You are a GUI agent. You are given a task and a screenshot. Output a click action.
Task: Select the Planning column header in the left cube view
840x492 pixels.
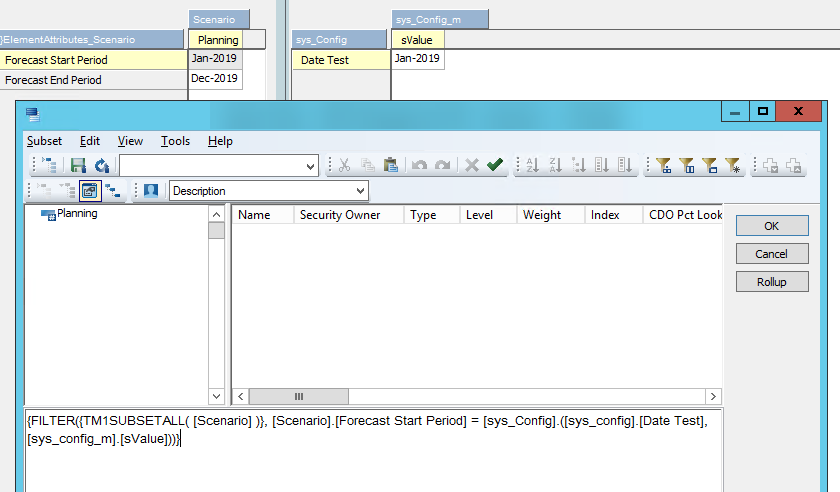click(215, 40)
